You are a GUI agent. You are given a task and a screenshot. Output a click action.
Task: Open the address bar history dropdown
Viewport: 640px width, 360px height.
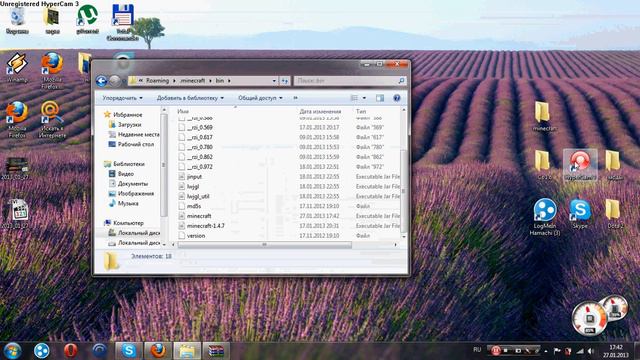tap(274, 81)
